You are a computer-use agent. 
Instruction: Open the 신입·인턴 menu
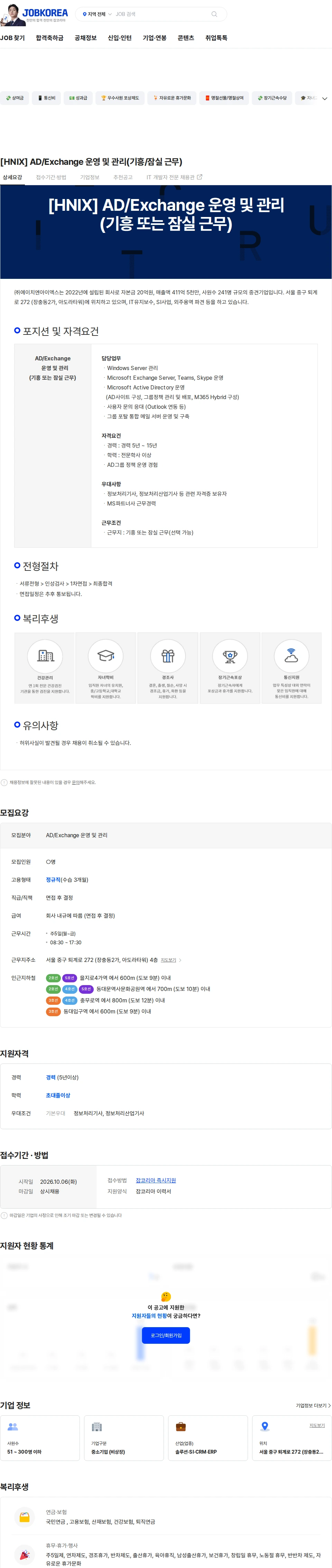click(x=119, y=38)
